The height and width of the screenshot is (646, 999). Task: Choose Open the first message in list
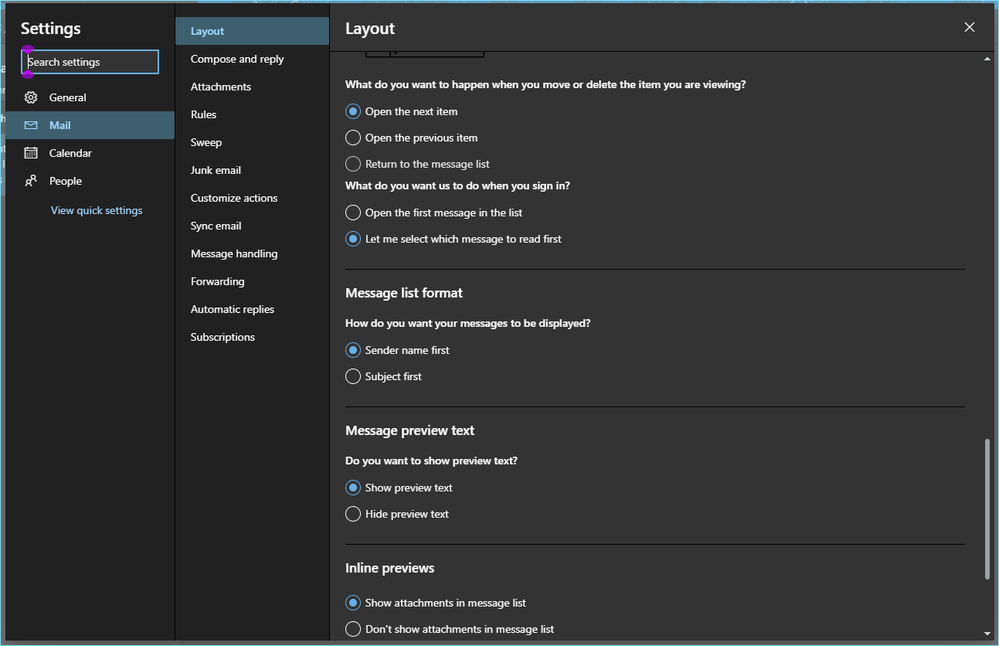coord(353,213)
